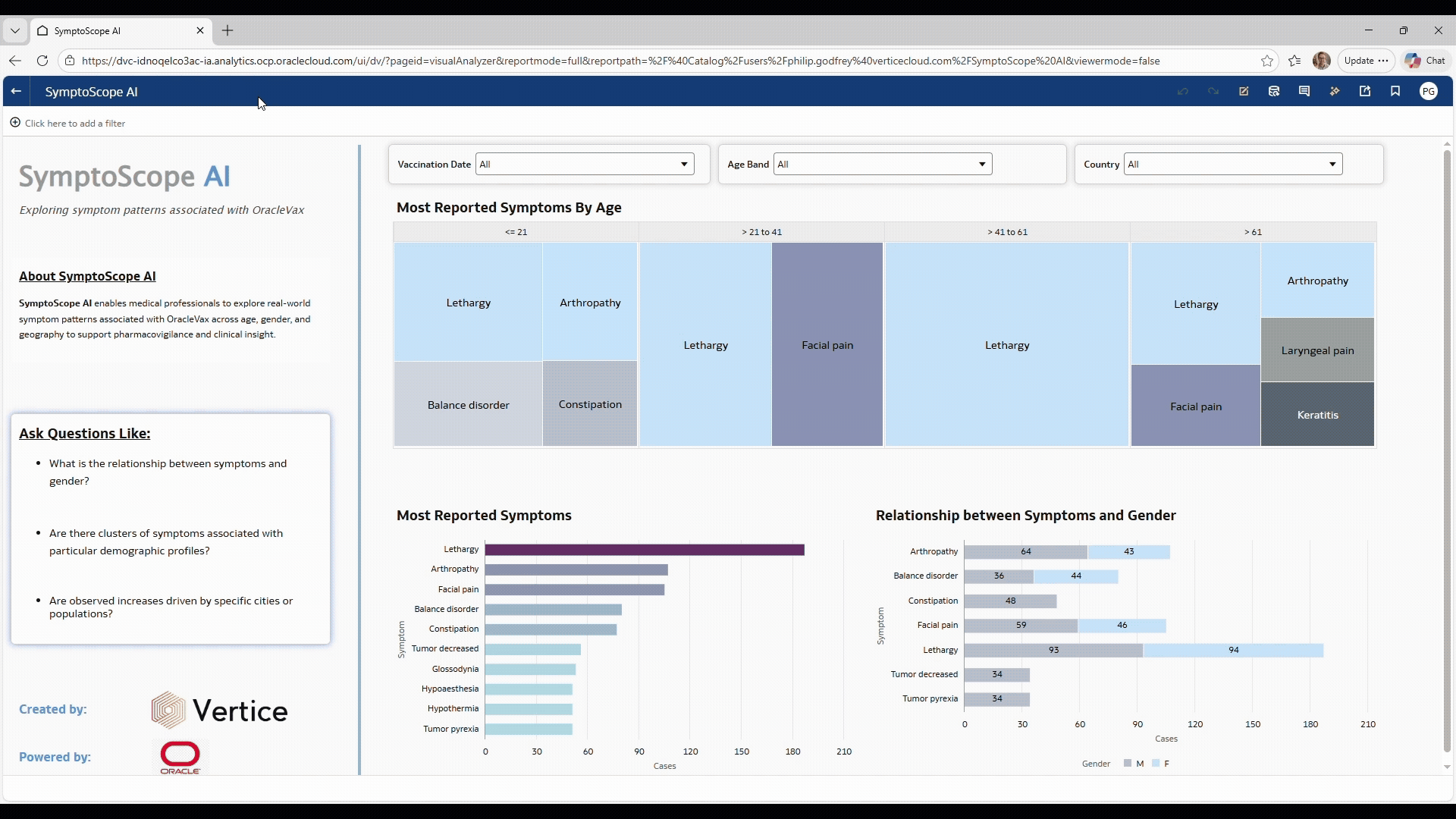Expand the Age Band dropdown
The image size is (1456, 819).
(981, 165)
